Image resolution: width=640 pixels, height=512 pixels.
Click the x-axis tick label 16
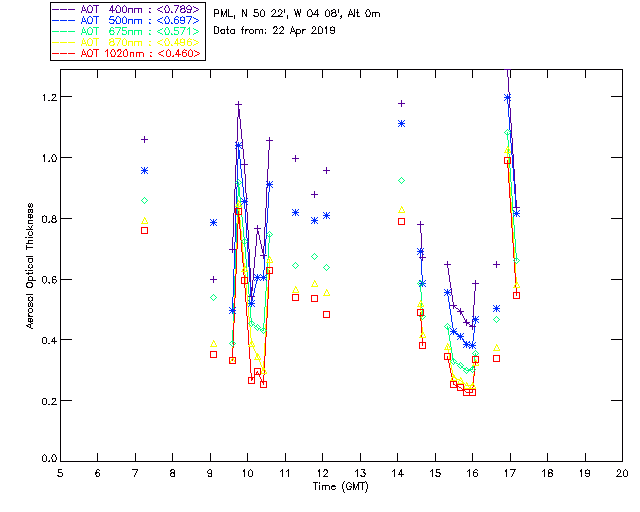472,473
